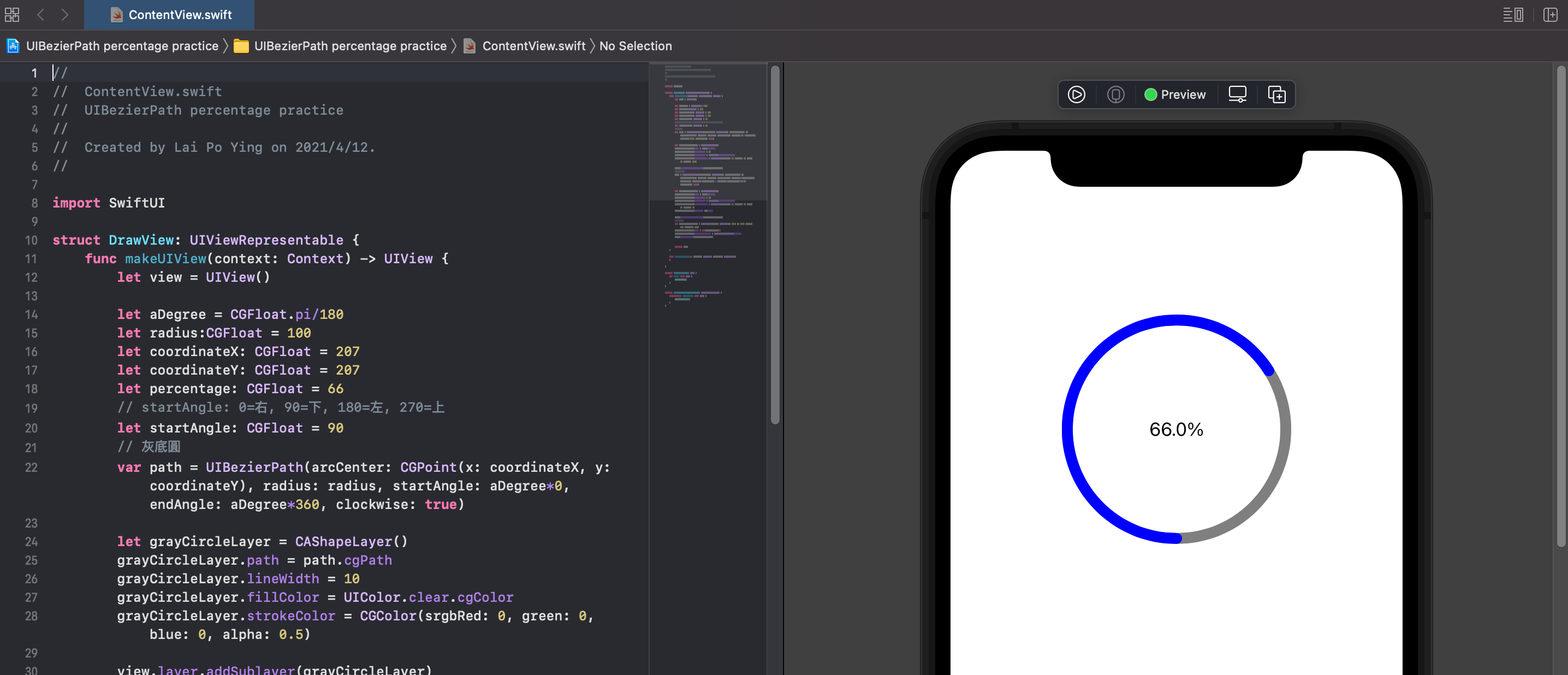Start Live Preview in the canvas
The height and width of the screenshot is (675, 1568).
click(1076, 94)
